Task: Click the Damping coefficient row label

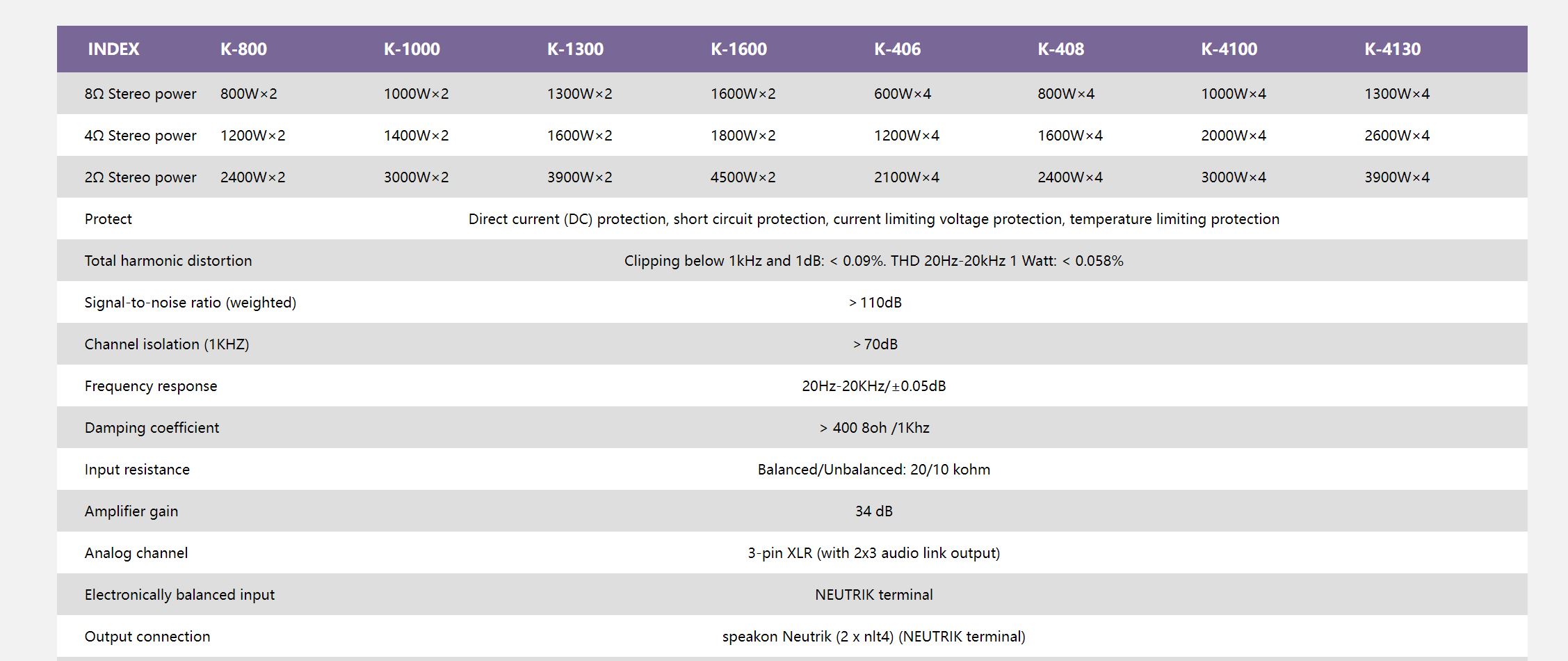Action: click(152, 428)
